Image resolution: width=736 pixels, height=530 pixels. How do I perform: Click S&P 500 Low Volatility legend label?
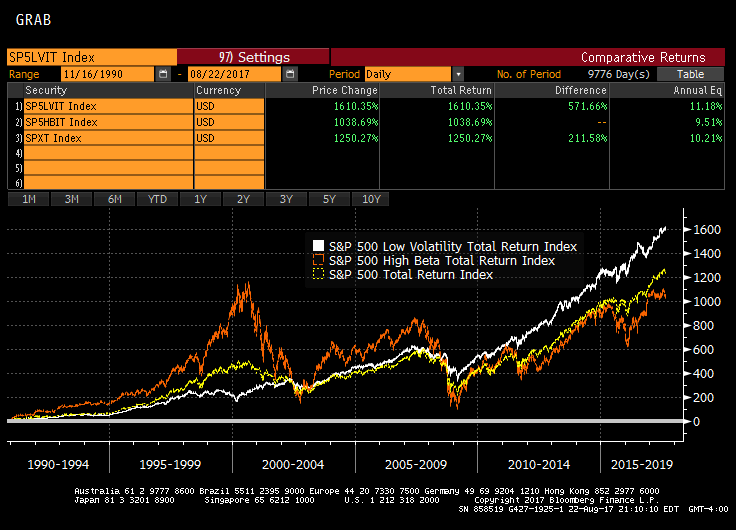453,246
